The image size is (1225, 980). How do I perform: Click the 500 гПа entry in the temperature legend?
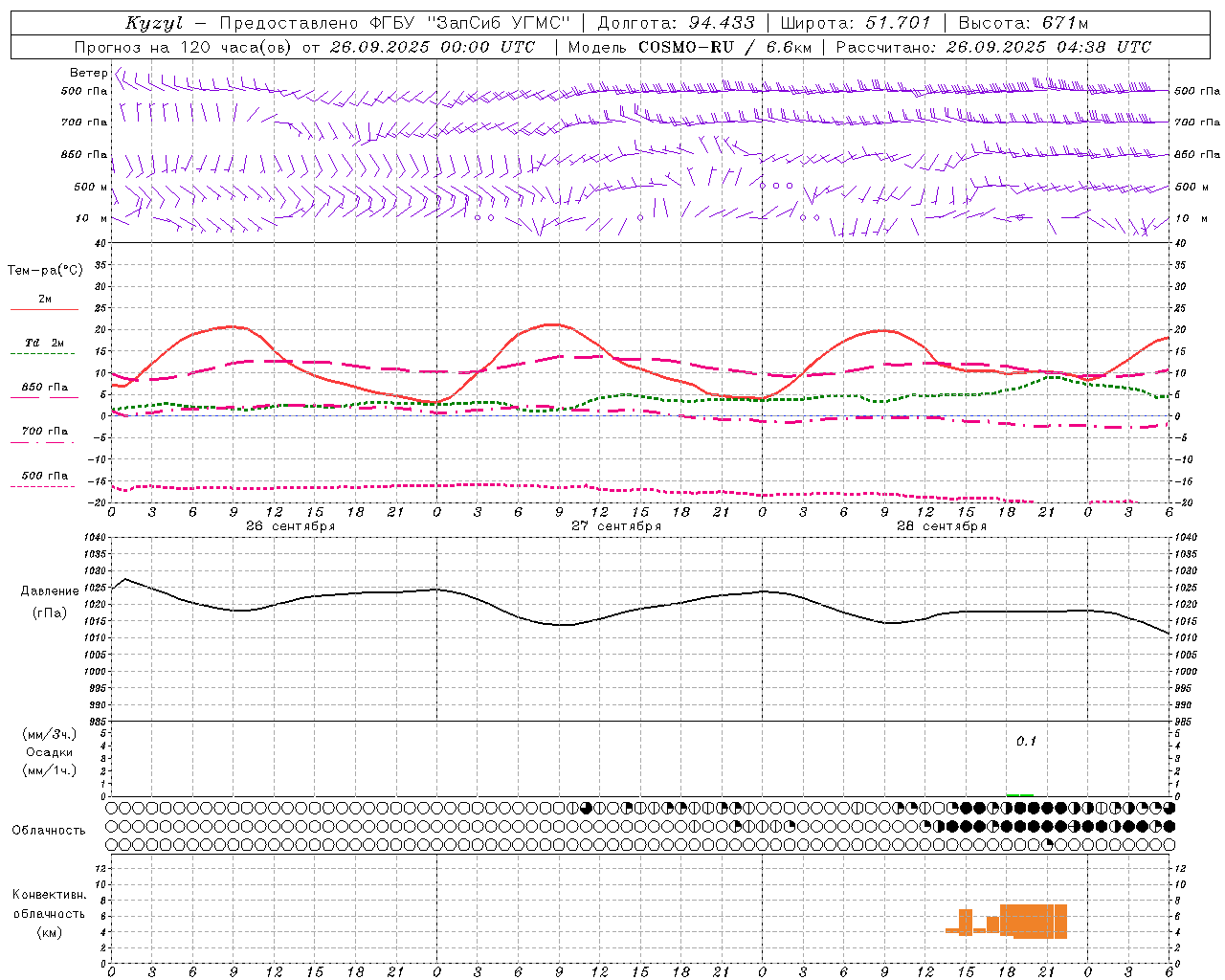coord(45,476)
